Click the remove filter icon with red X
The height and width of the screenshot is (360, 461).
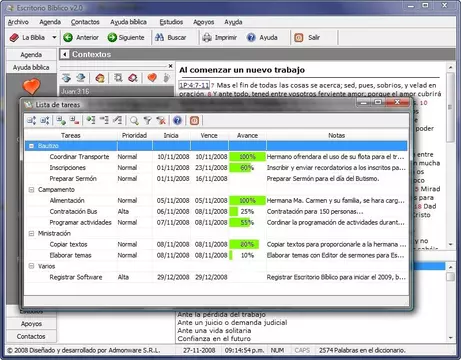point(161,120)
